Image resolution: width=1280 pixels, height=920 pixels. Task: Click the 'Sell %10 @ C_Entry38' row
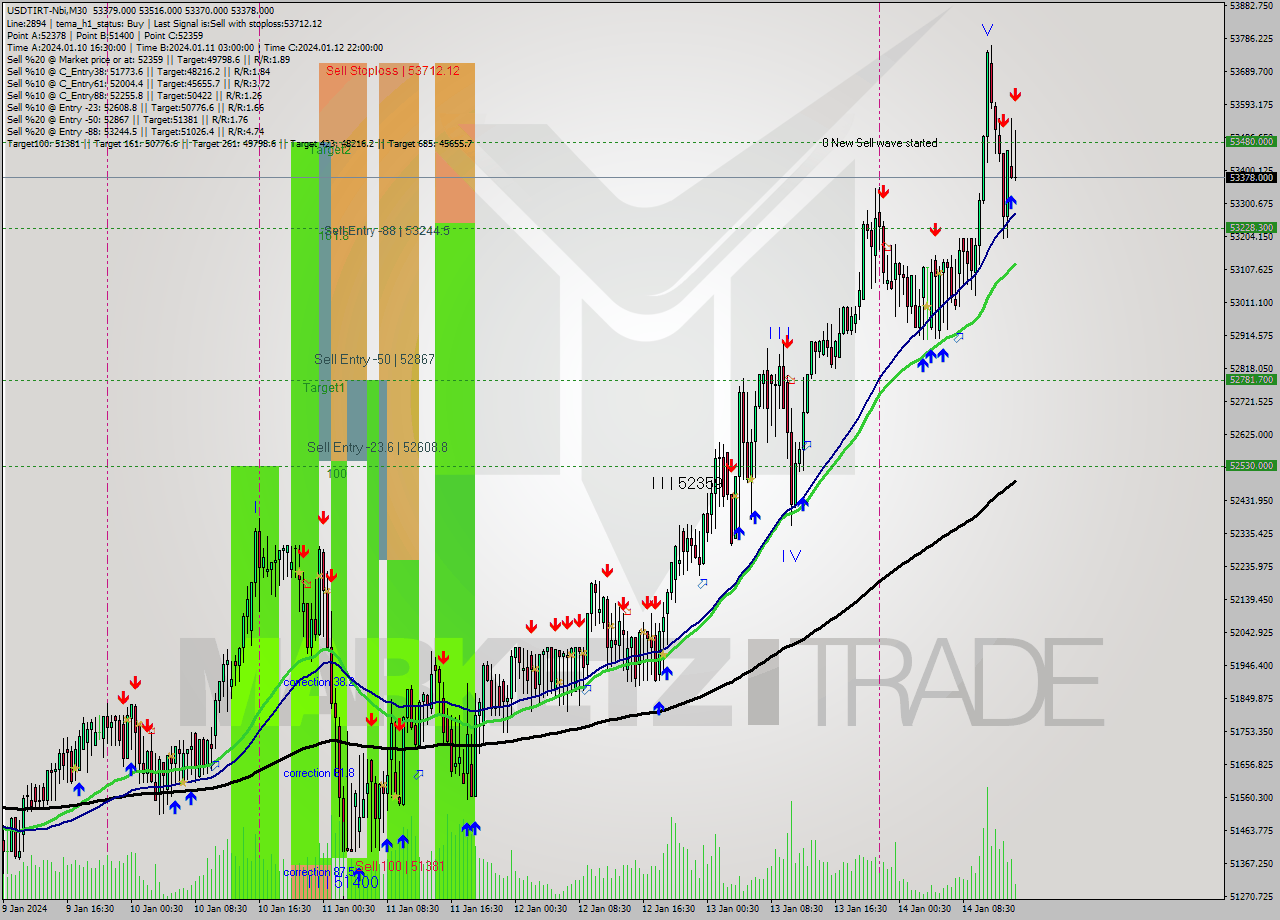point(137,71)
